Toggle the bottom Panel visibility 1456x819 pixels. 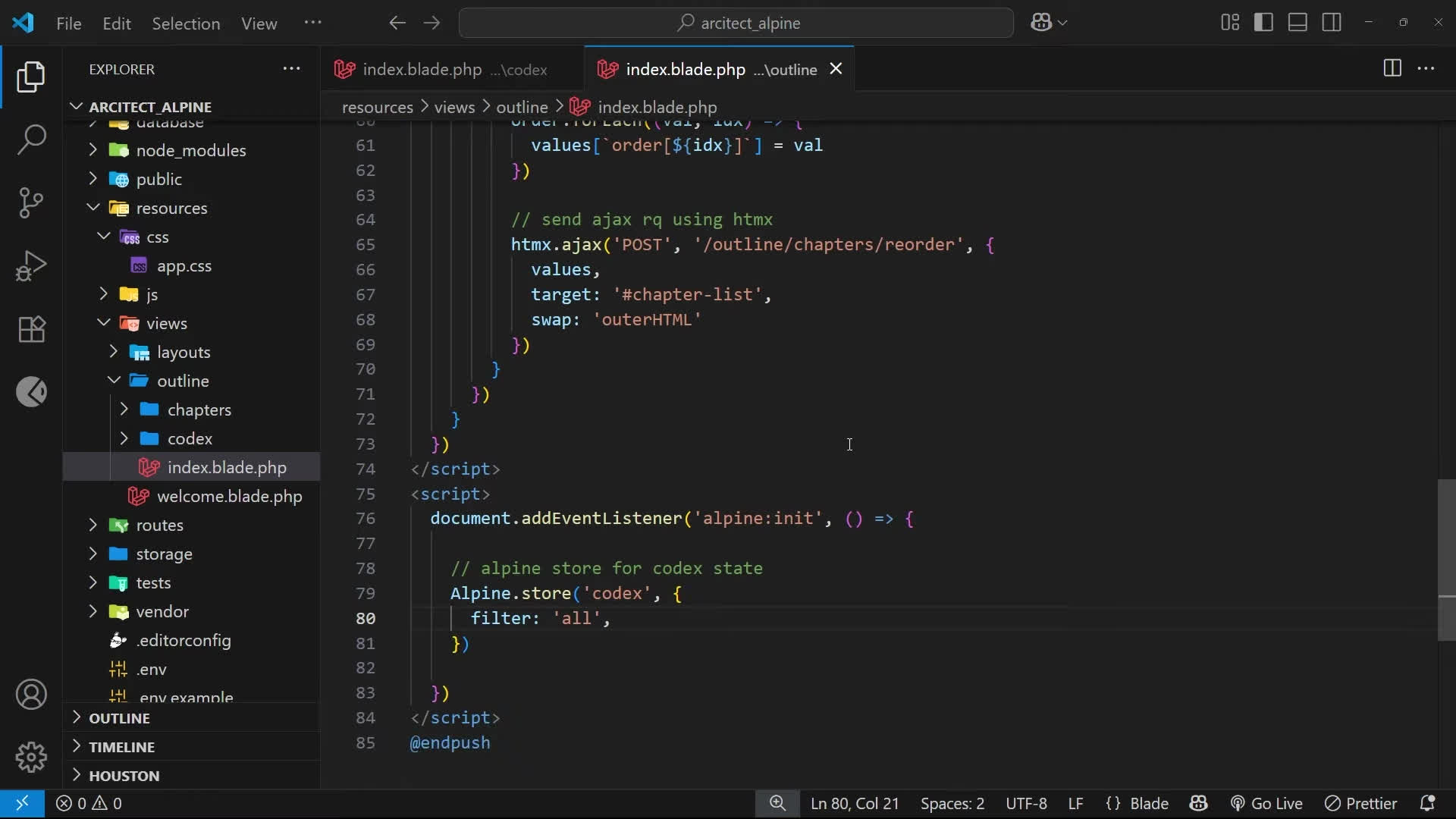pyautogui.click(x=1298, y=23)
